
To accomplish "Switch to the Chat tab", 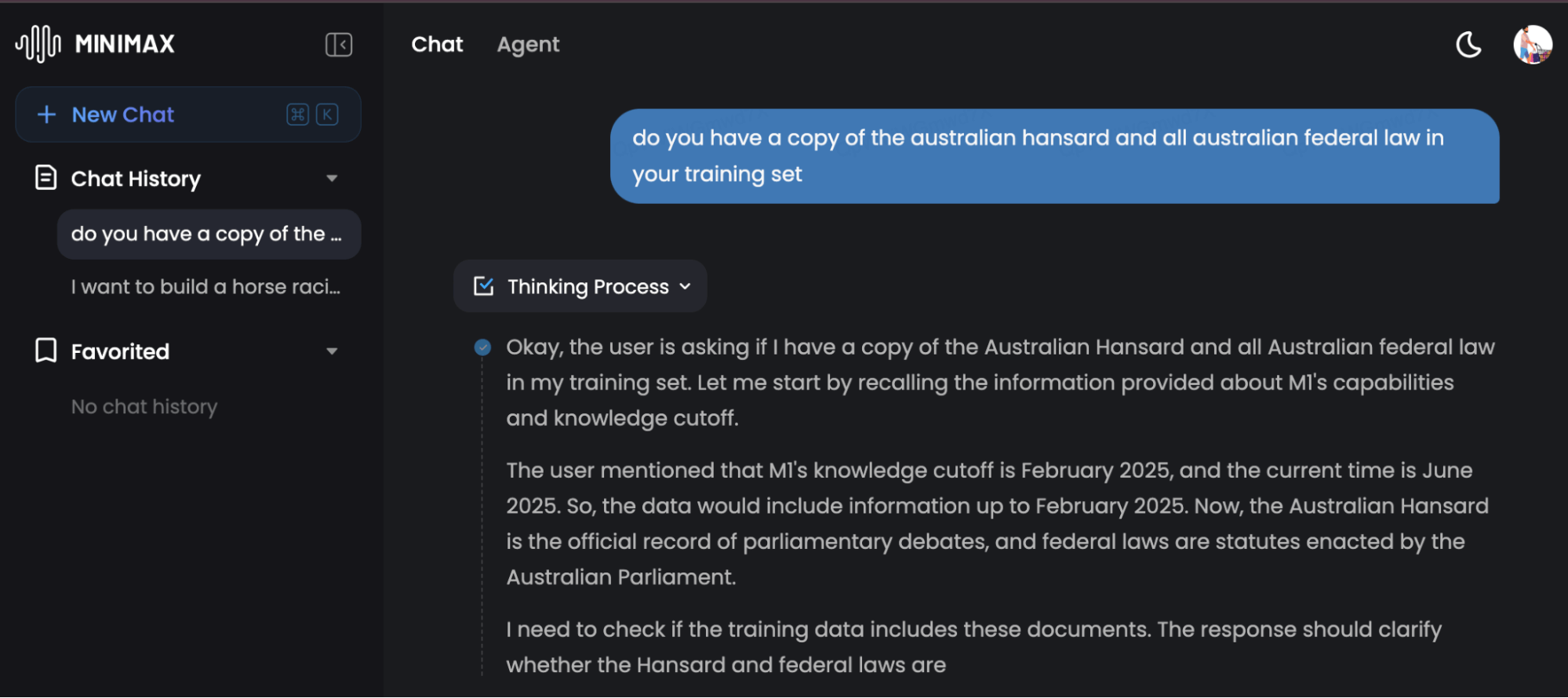I will [437, 45].
